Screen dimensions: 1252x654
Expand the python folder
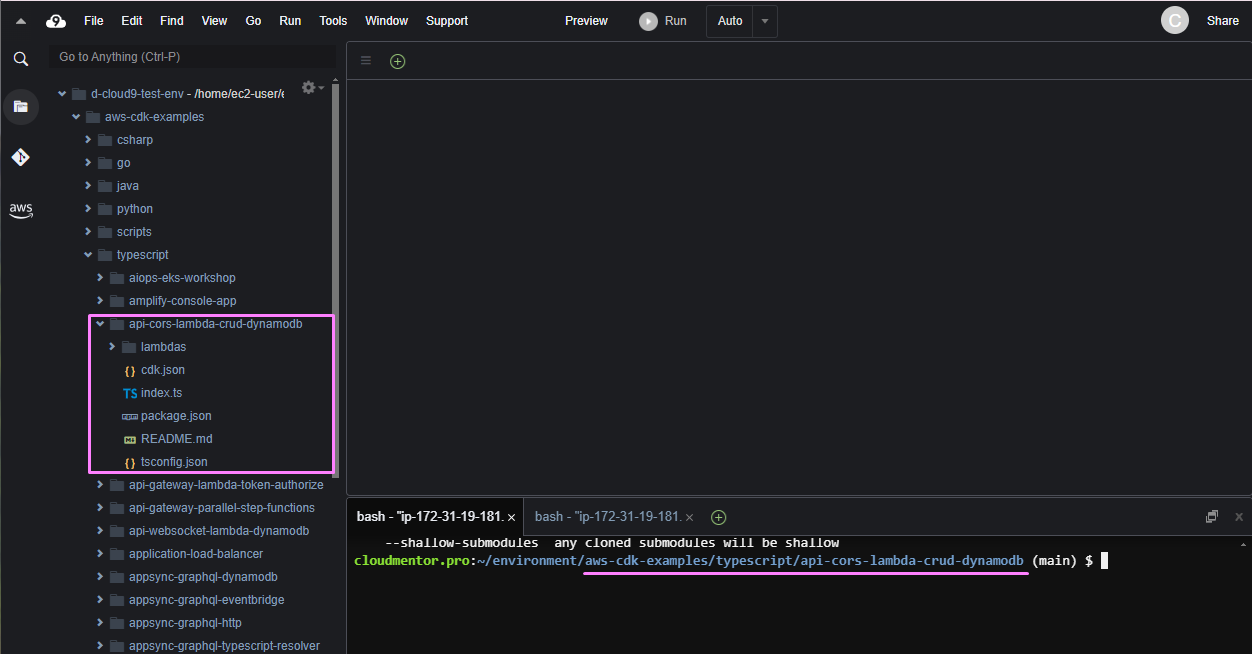[x=88, y=209]
